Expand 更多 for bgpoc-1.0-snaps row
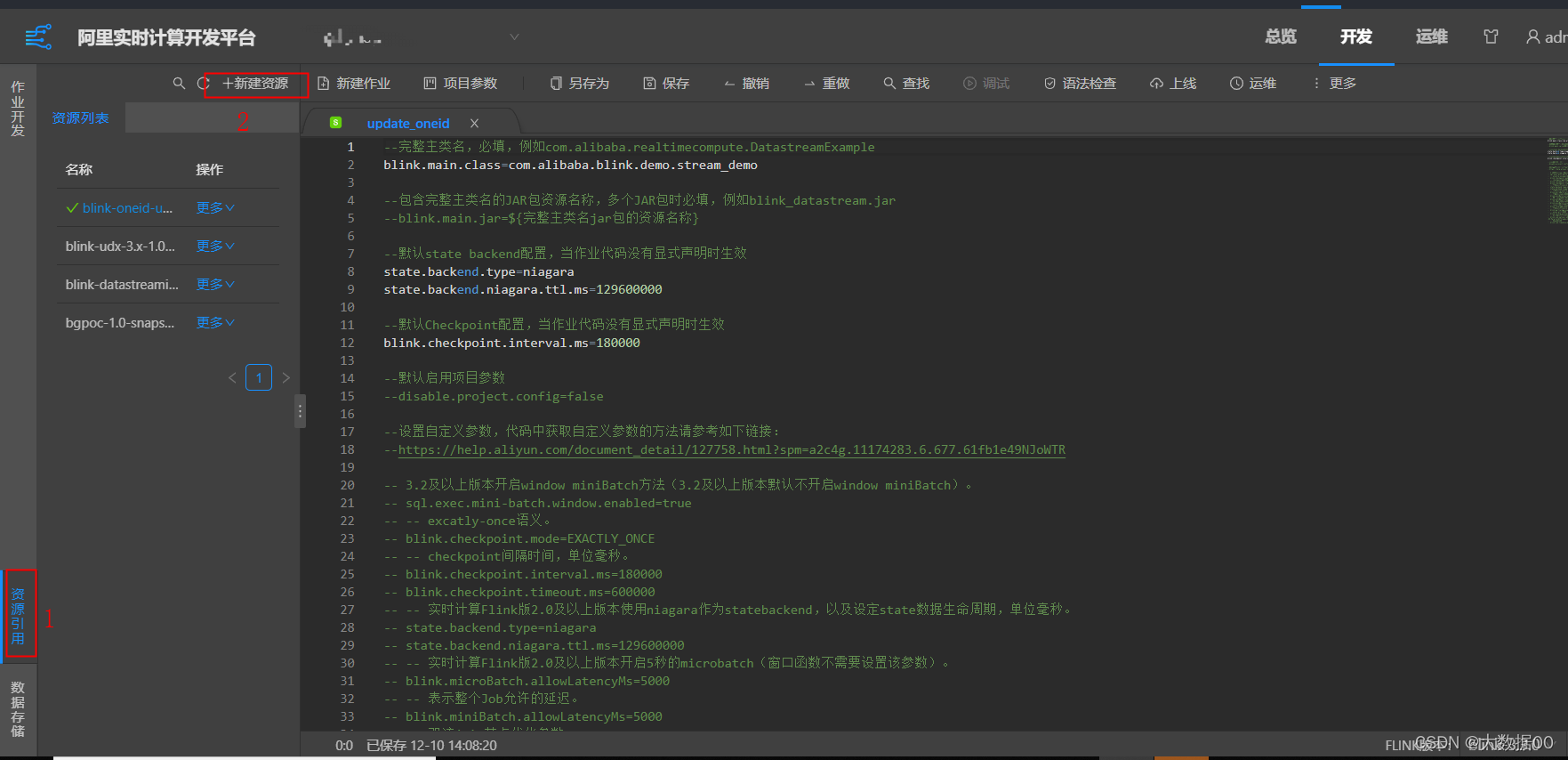The width and height of the screenshot is (1568, 760). coord(215,322)
